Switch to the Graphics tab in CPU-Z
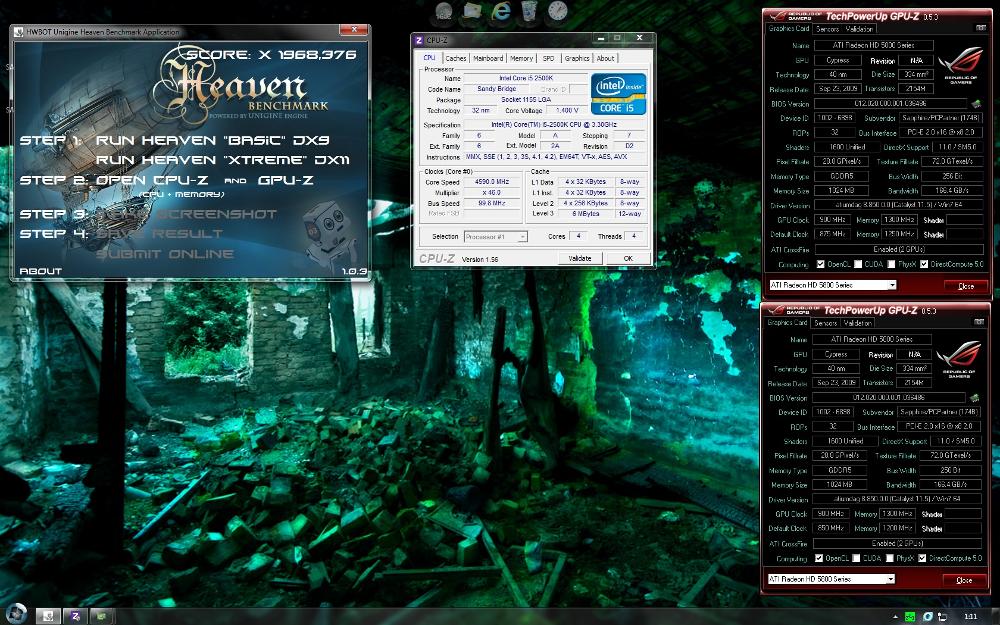 (x=577, y=58)
